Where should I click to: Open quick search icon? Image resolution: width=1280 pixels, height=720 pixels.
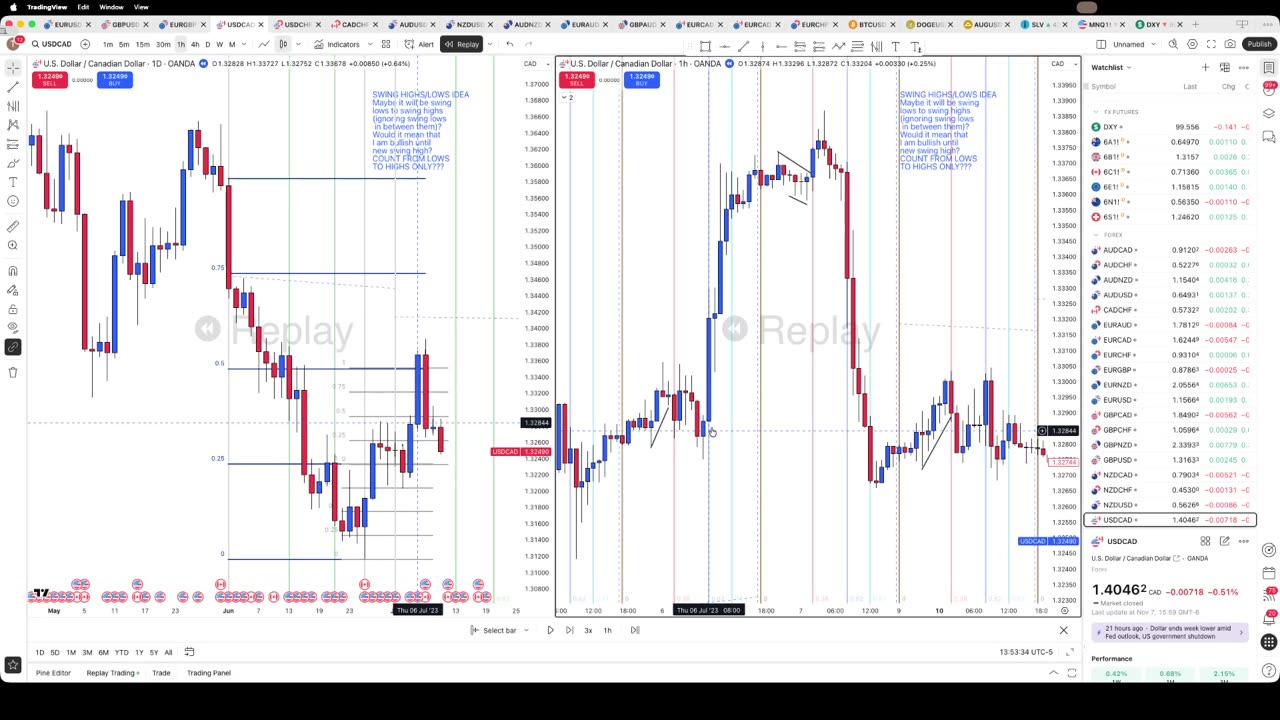pyautogui.click(x=1173, y=44)
